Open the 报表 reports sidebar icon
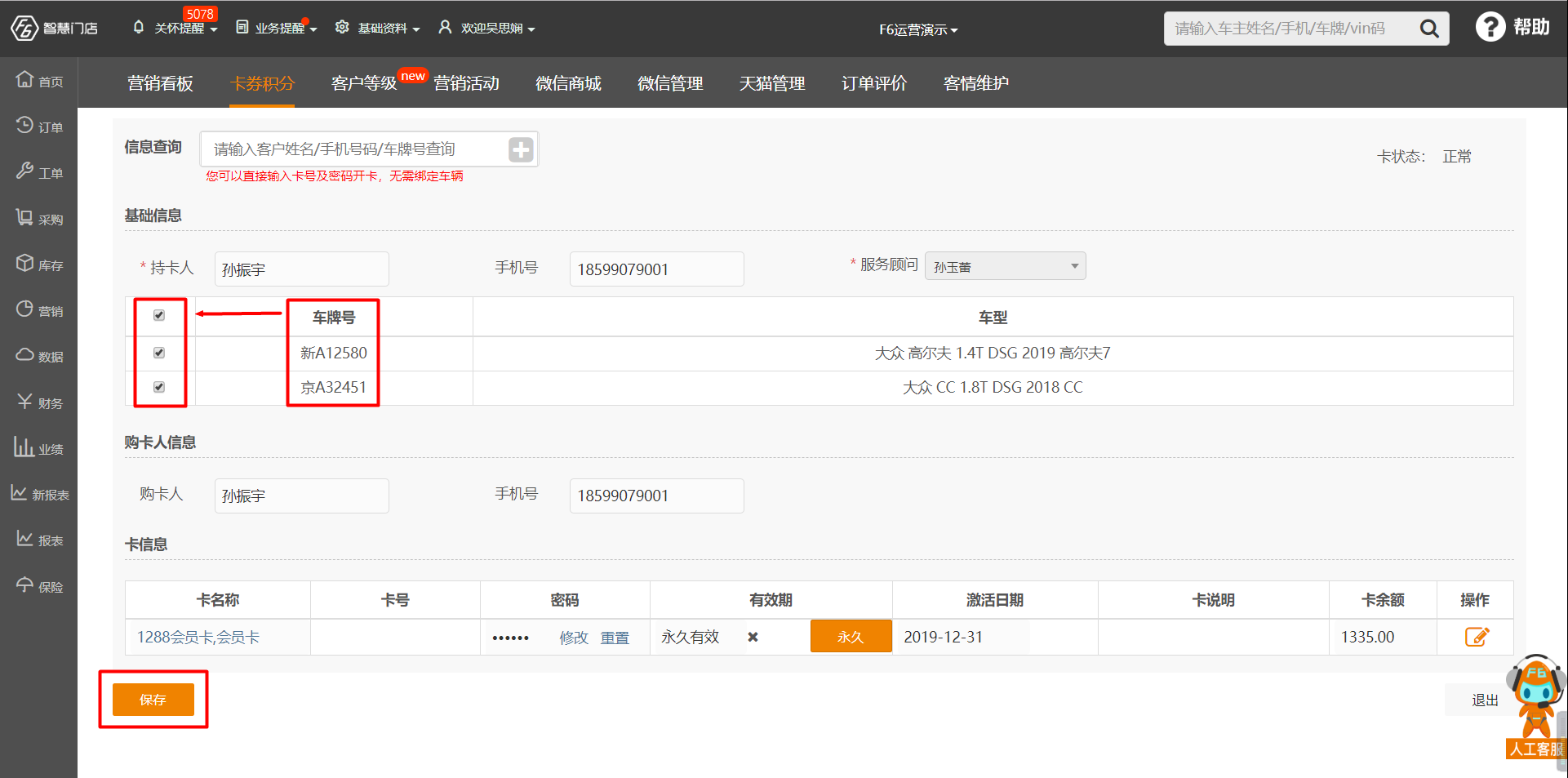This screenshot has width=1568, height=778. click(24, 538)
